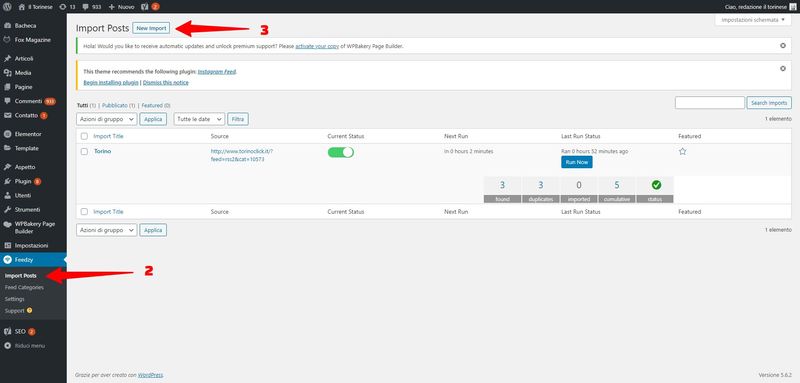Click the Run Now button

tap(577, 162)
